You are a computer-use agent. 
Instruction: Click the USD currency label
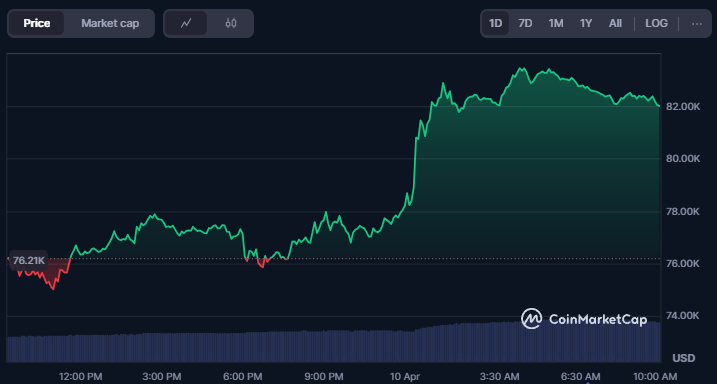(x=684, y=357)
